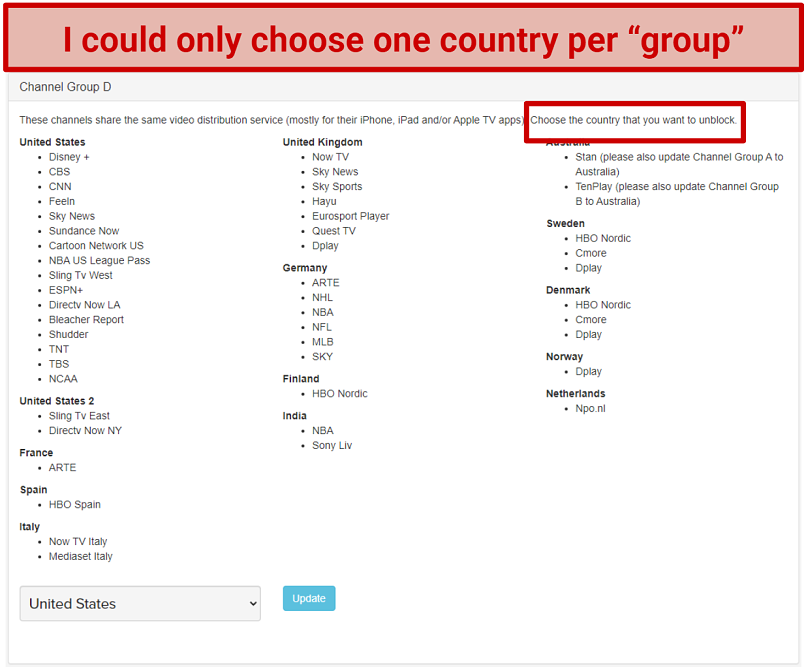
Task: Click TBS entry
Action: pyautogui.click(x=59, y=364)
